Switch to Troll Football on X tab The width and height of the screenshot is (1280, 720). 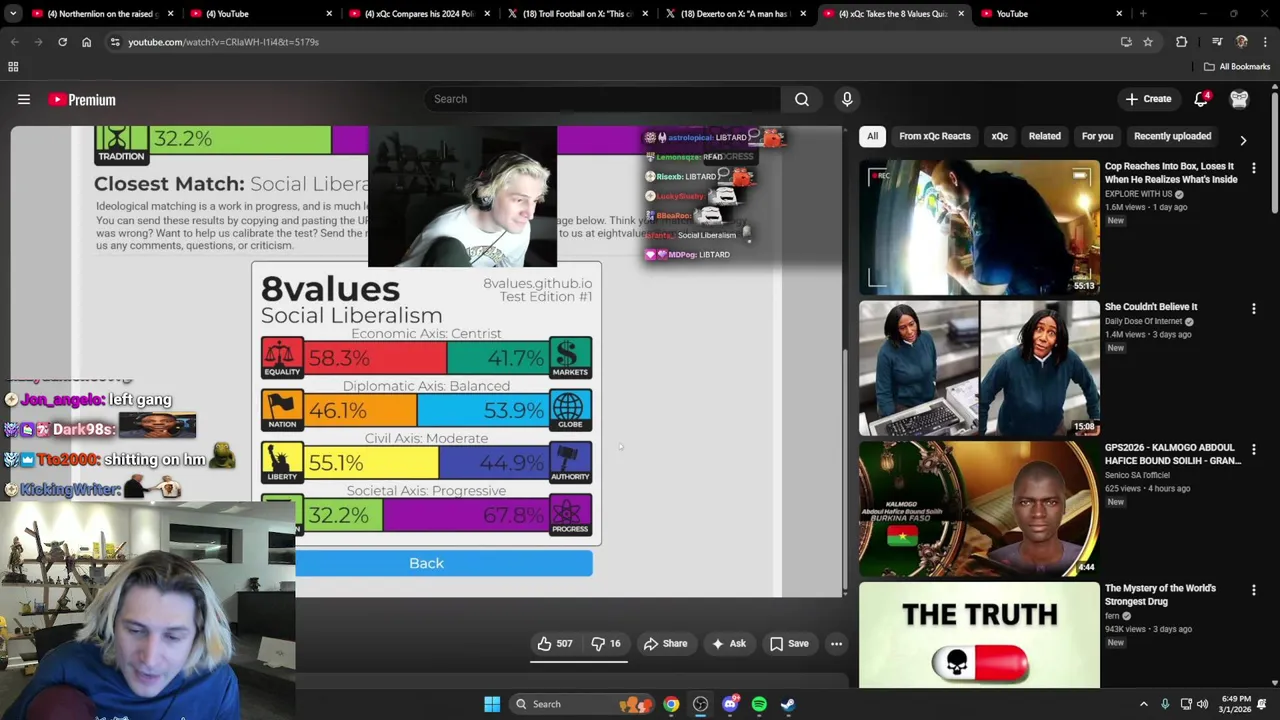(x=577, y=14)
